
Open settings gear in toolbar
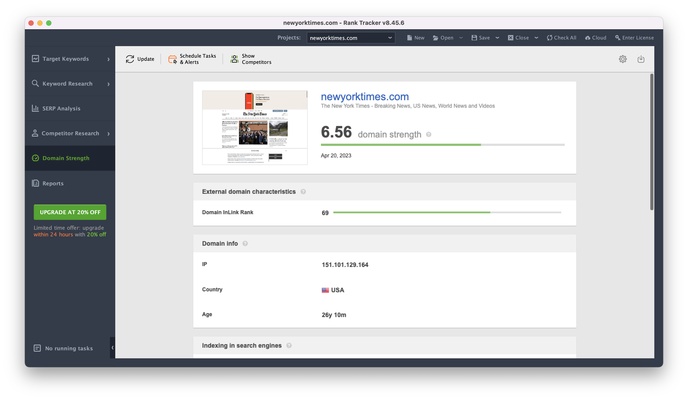coord(623,59)
